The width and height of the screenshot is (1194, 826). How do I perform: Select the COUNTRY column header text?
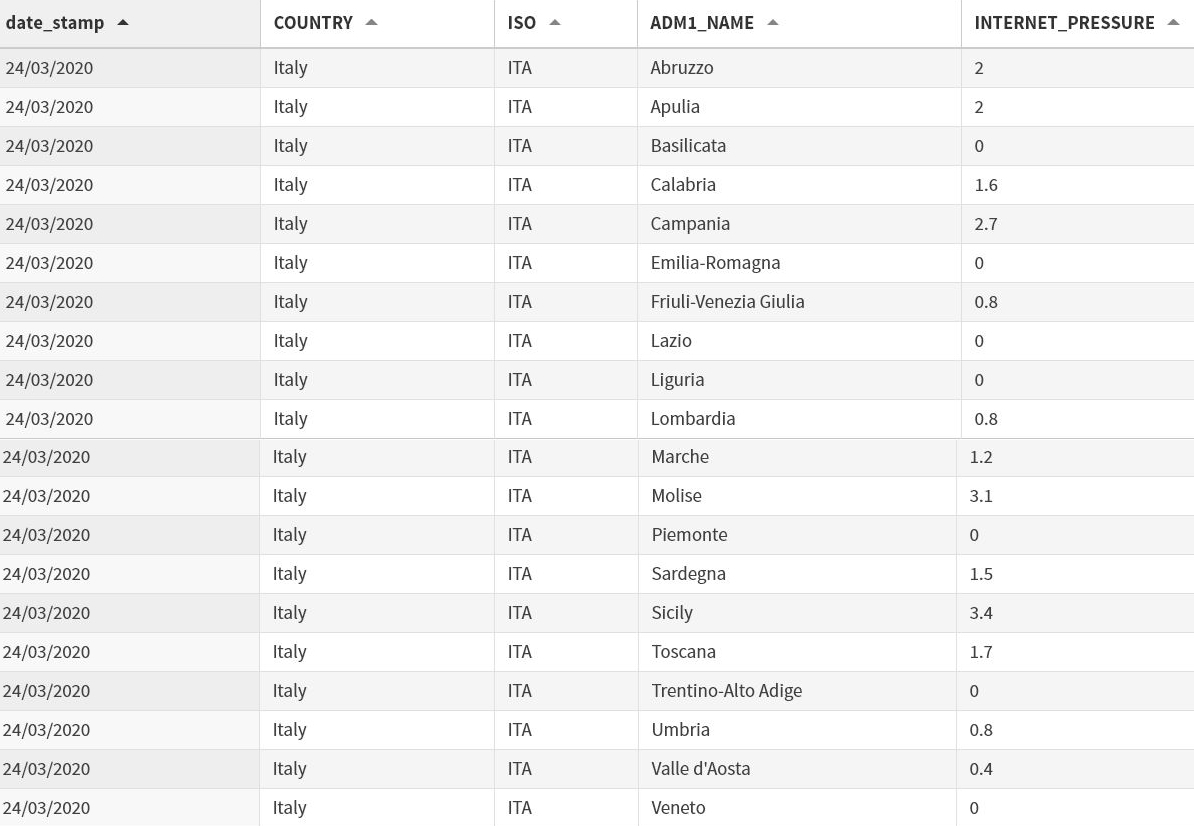(313, 23)
